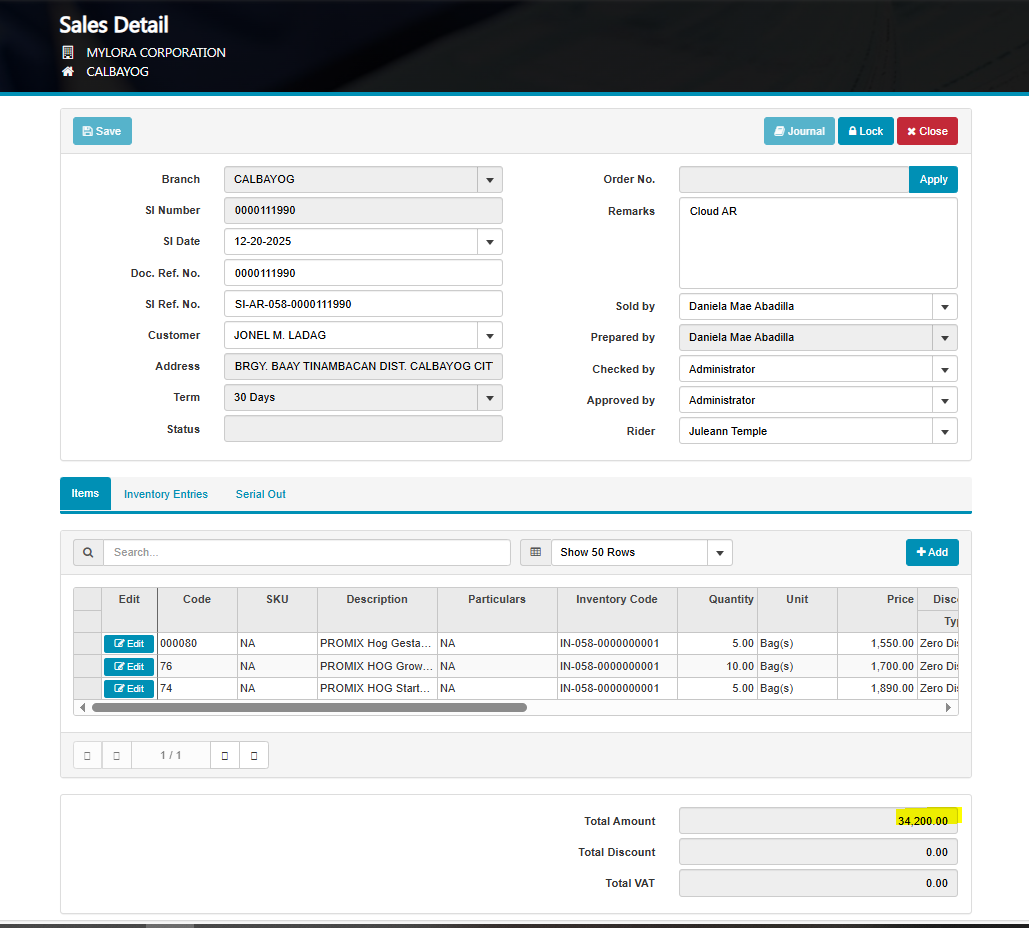The height and width of the screenshot is (928, 1029).
Task: Expand the Customer dropdown
Action: click(x=489, y=336)
